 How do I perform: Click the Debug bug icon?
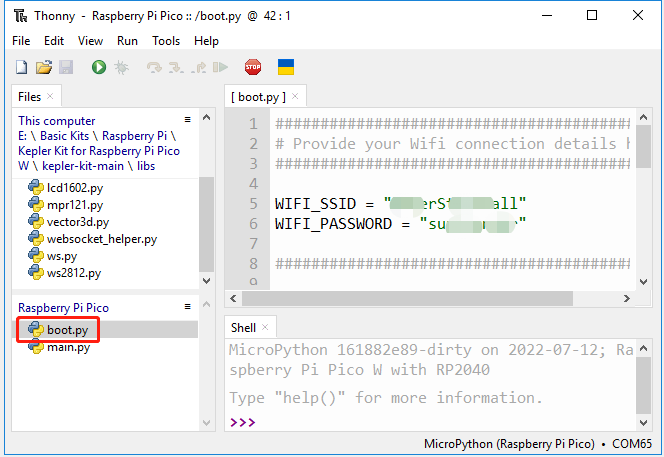[122, 67]
